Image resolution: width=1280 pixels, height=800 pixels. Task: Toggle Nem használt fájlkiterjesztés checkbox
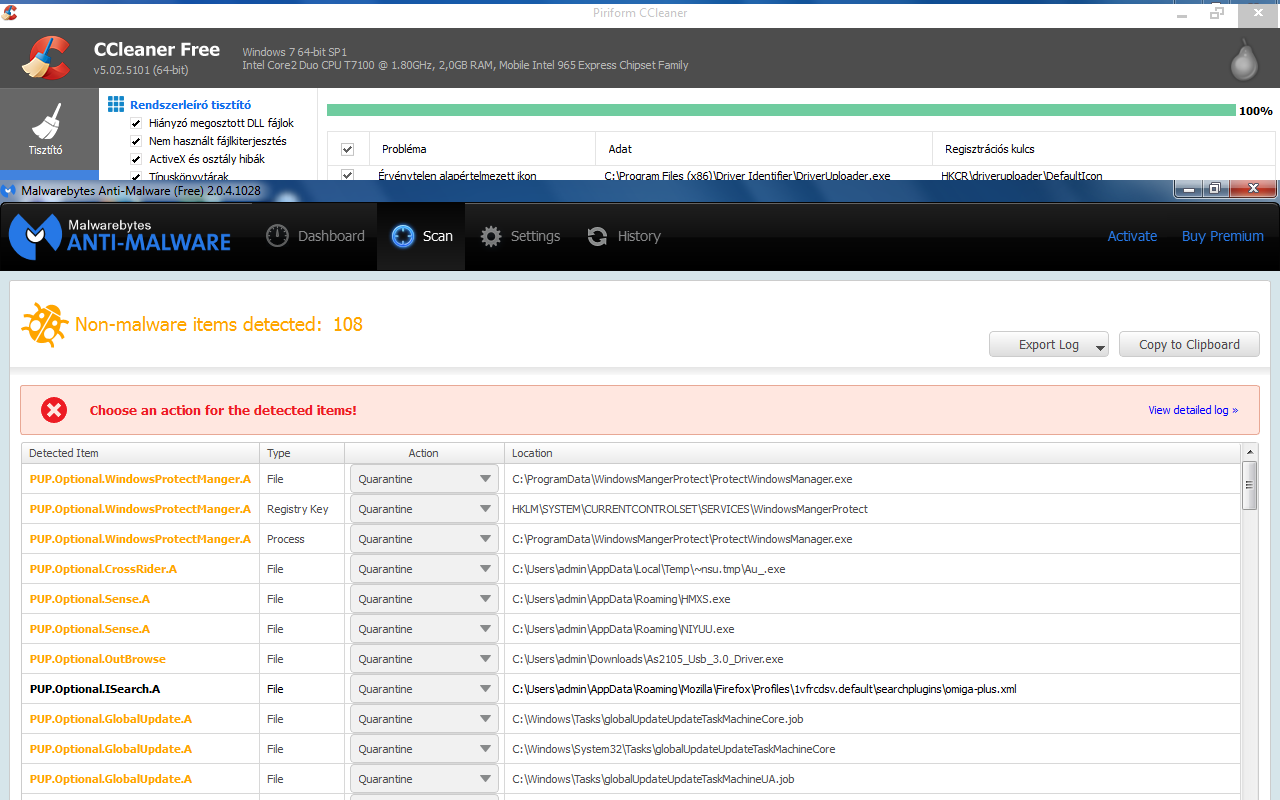pyautogui.click(x=136, y=141)
